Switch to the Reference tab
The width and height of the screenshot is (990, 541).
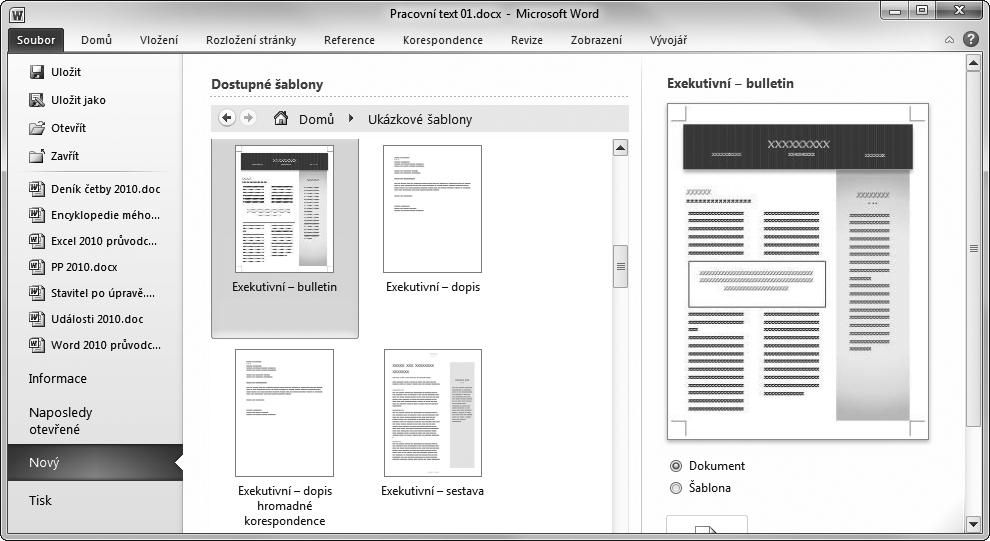point(349,40)
